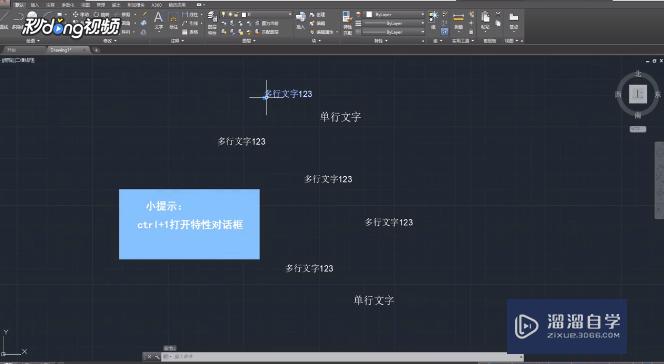Select the 多行文字123 text under the crosshair
The height and width of the screenshot is (364, 664).
[x=288, y=94]
